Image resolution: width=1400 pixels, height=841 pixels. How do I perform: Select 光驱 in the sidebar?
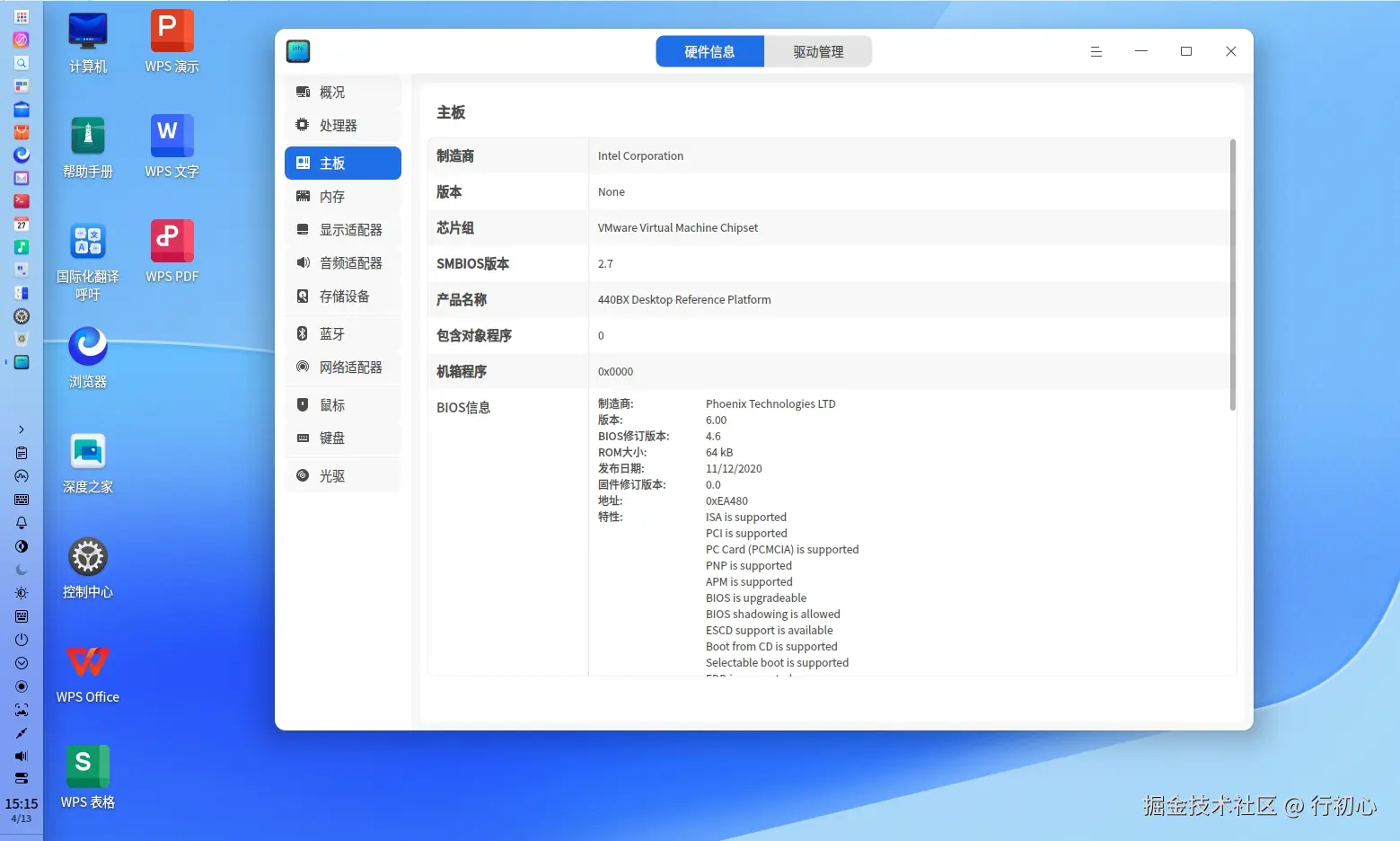point(343,476)
